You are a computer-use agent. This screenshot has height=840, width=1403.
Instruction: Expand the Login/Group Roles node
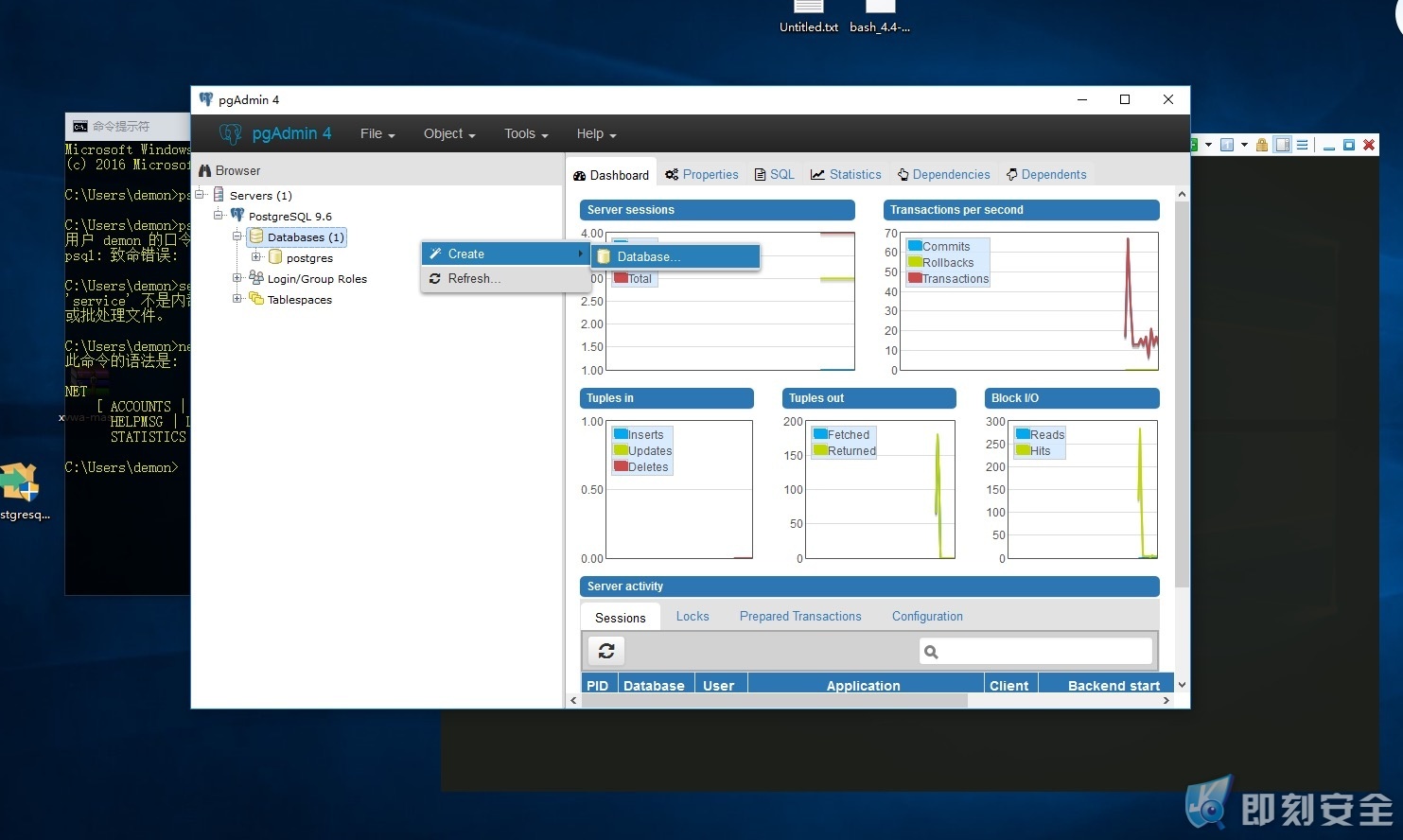pyautogui.click(x=237, y=278)
